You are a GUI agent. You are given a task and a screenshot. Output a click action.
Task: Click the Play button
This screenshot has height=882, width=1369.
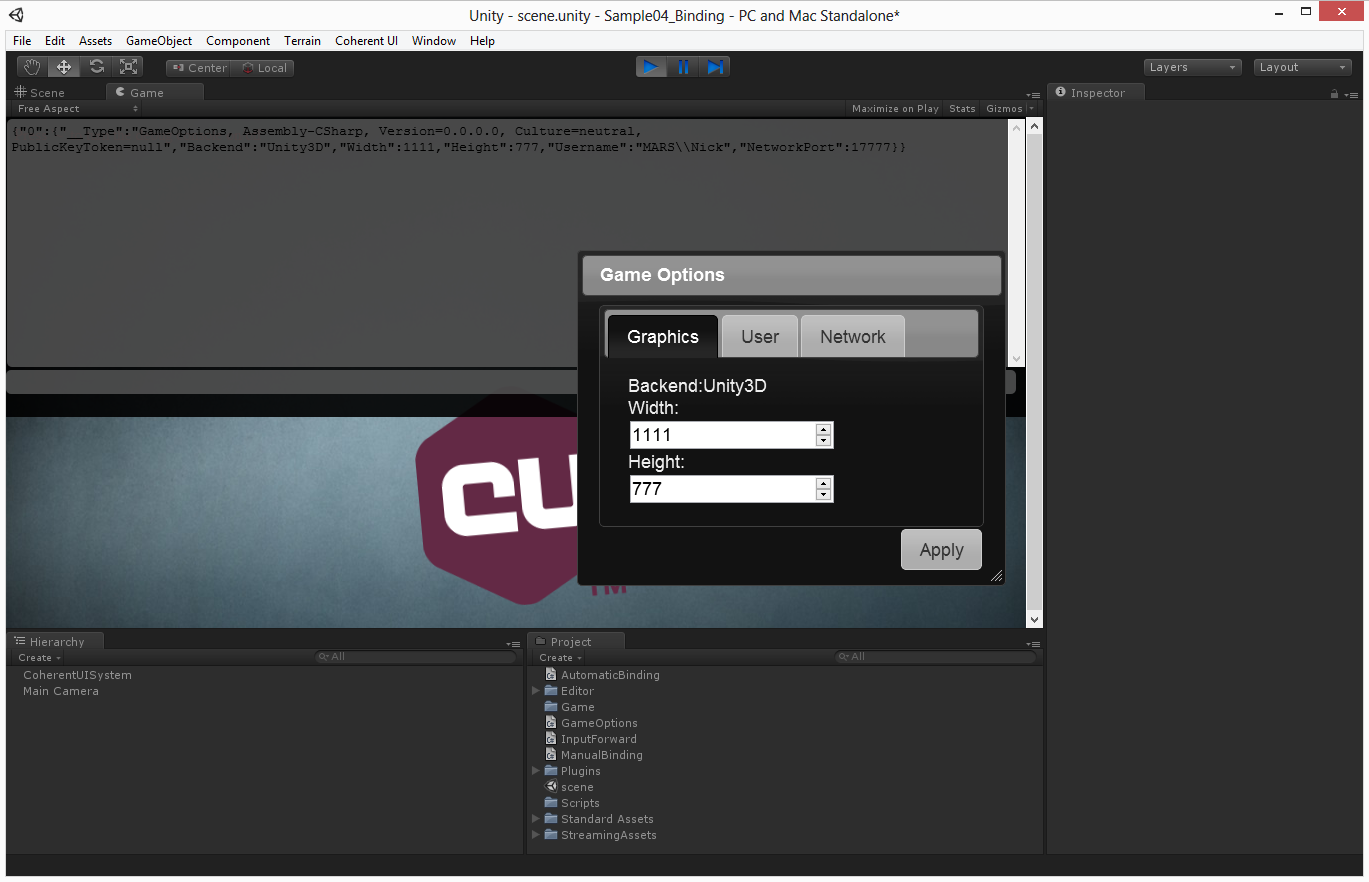(651, 67)
